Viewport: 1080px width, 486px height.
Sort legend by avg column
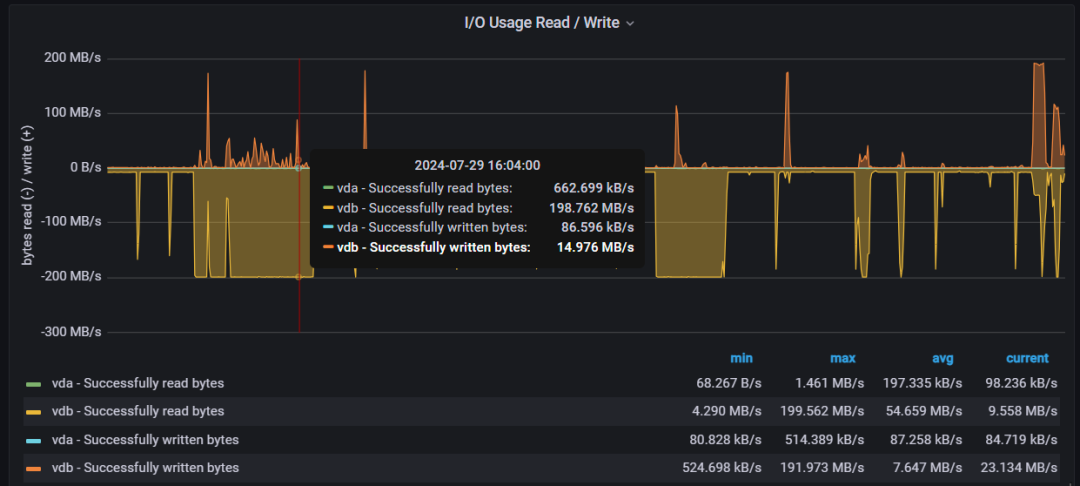pyautogui.click(x=943, y=358)
